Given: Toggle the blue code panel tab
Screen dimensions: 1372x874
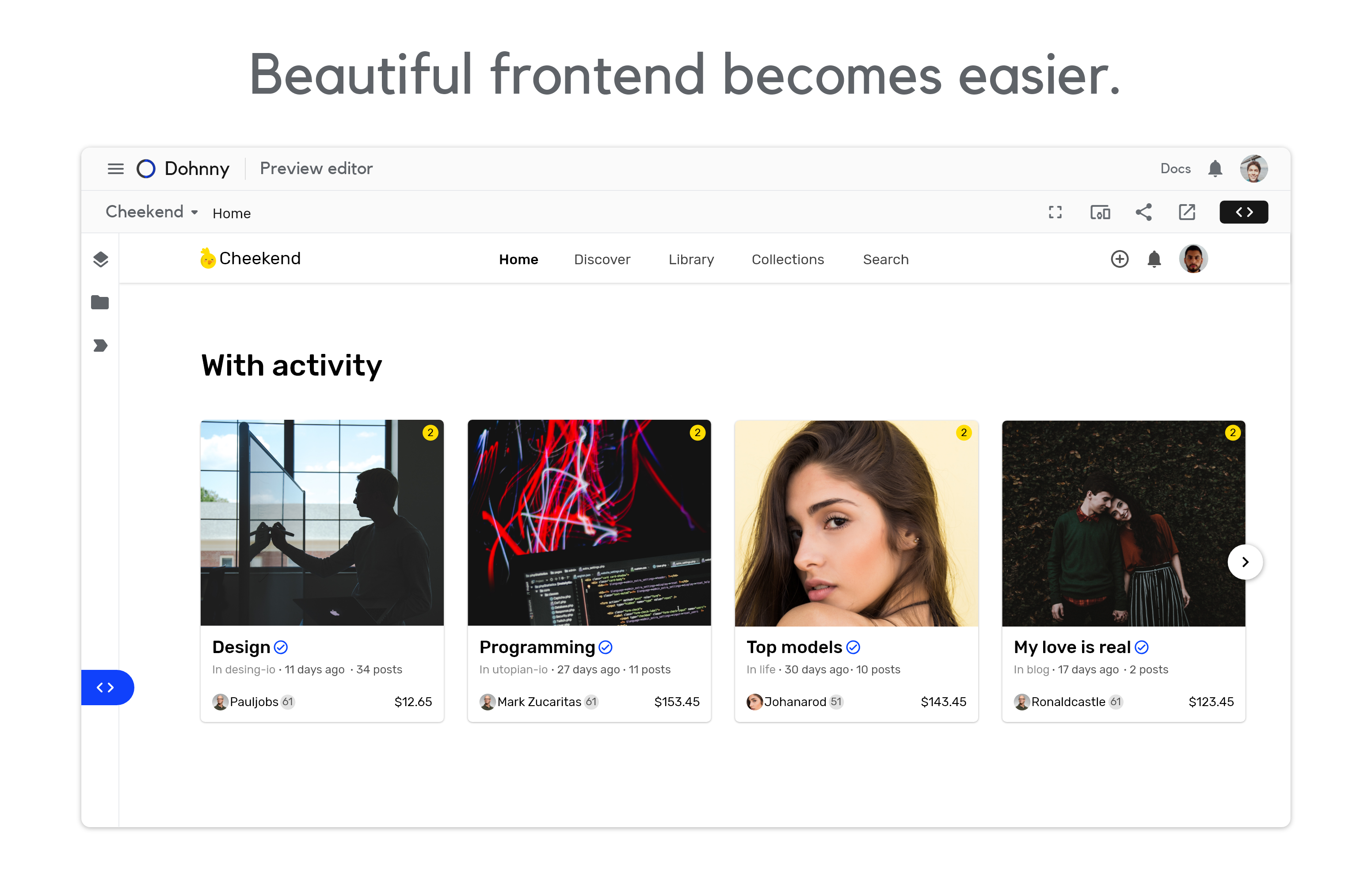Looking at the screenshot, I should point(106,687).
